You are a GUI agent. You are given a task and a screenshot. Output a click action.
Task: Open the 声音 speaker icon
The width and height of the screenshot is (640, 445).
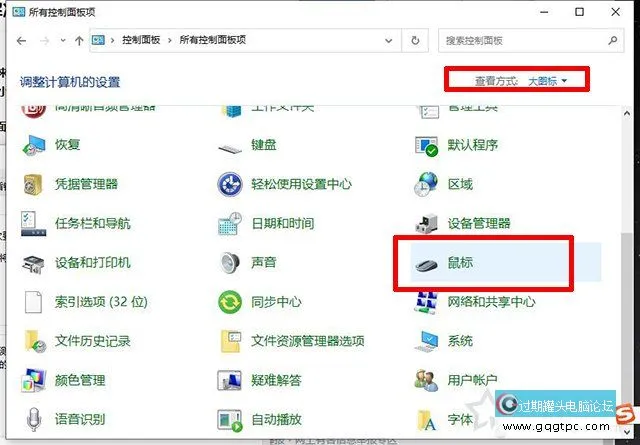230,263
